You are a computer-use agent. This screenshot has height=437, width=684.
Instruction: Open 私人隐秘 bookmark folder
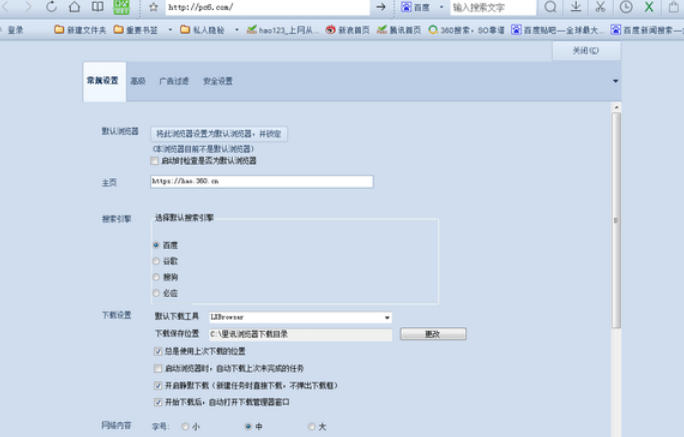(202, 30)
